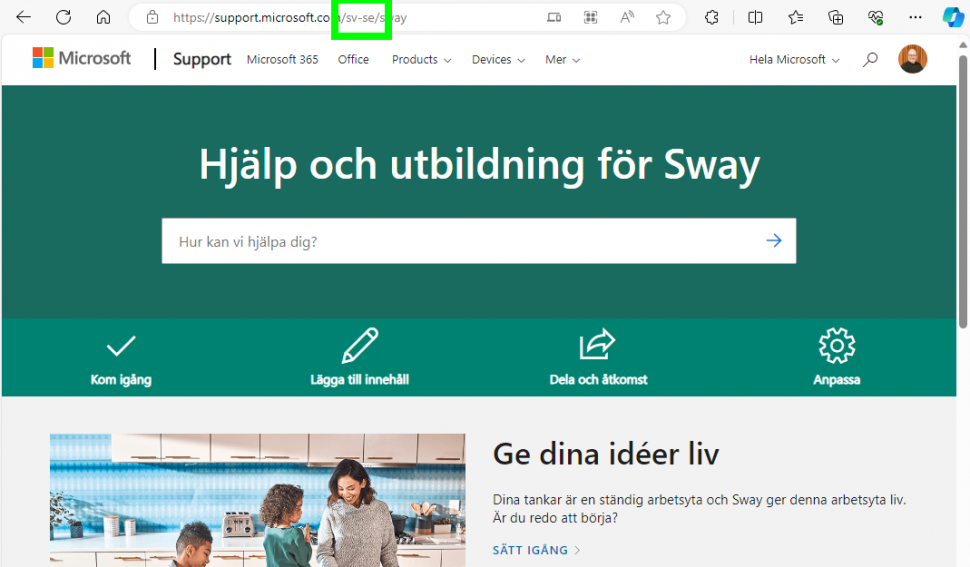Open the Anpassa label
The width and height of the screenshot is (970, 567).
pyautogui.click(x=836, y=380)
